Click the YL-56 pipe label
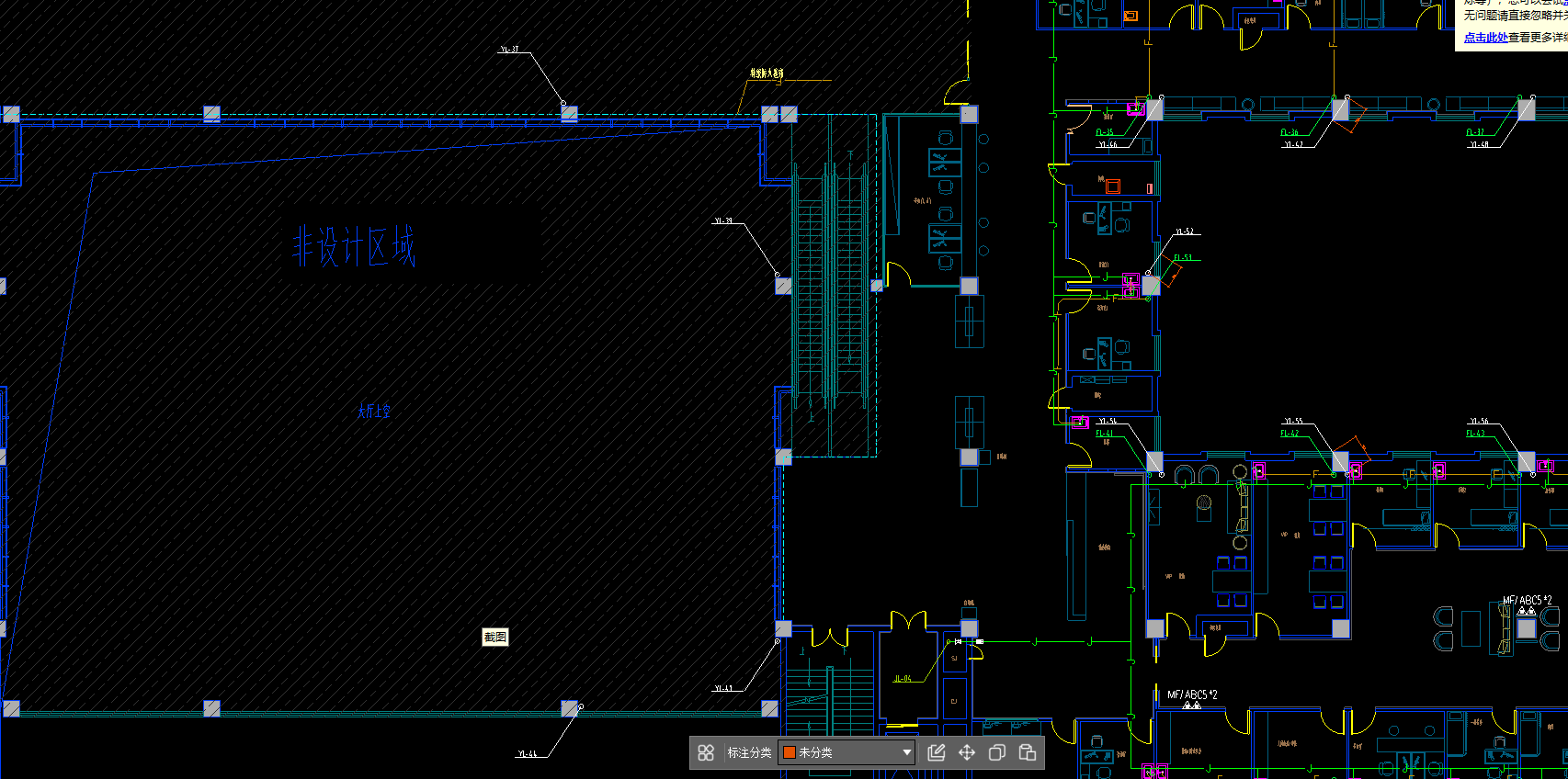Viewport: 1568px width, 779px height. (1479, 422)
